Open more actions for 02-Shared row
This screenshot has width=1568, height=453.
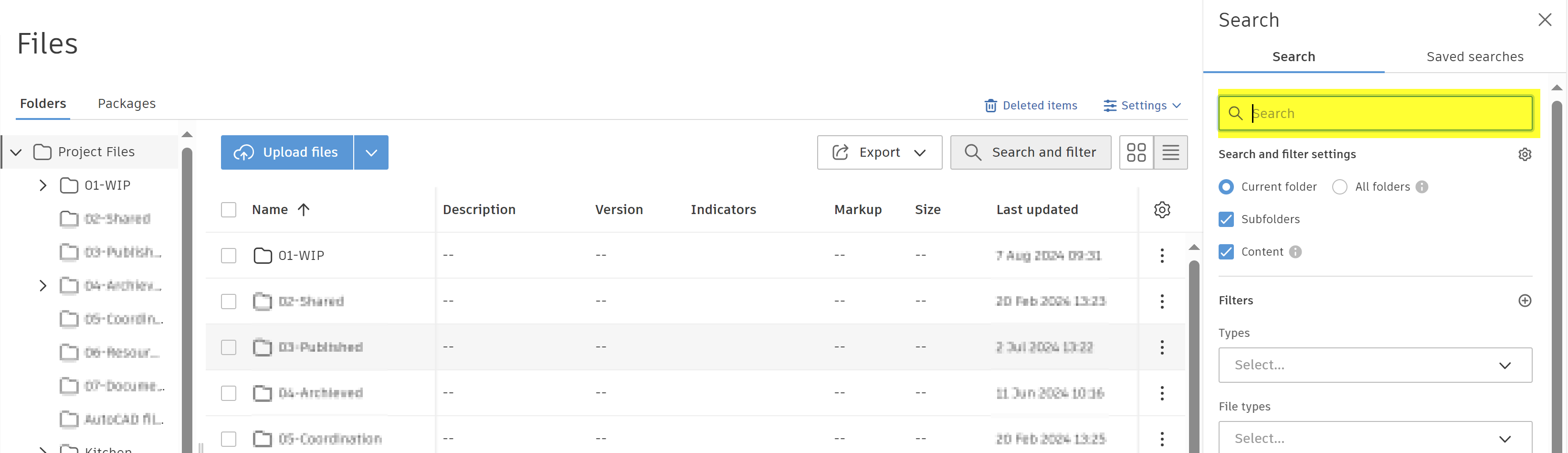(x=1162, y=301)
